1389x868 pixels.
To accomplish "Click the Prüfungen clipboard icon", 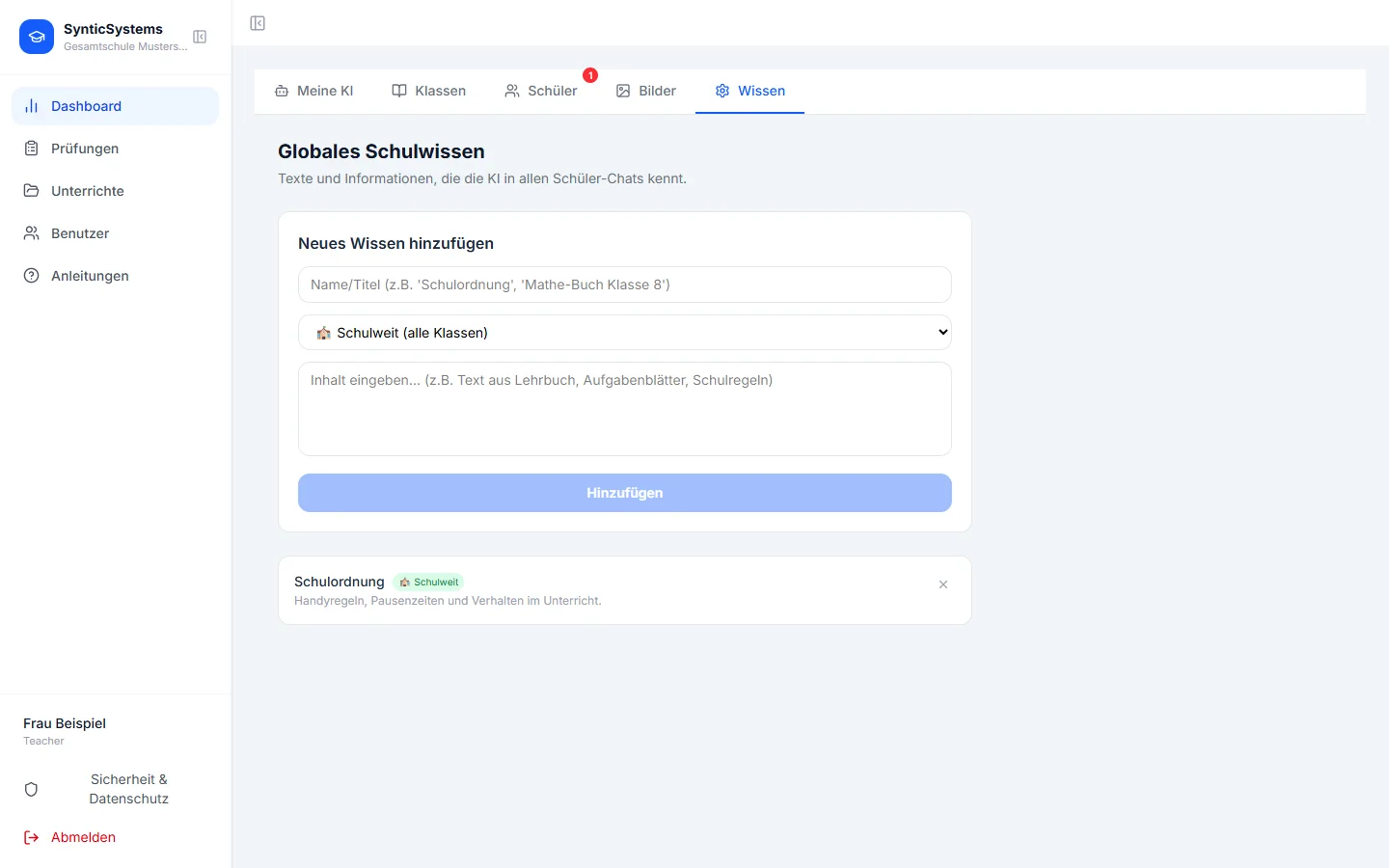I will 32,149.
